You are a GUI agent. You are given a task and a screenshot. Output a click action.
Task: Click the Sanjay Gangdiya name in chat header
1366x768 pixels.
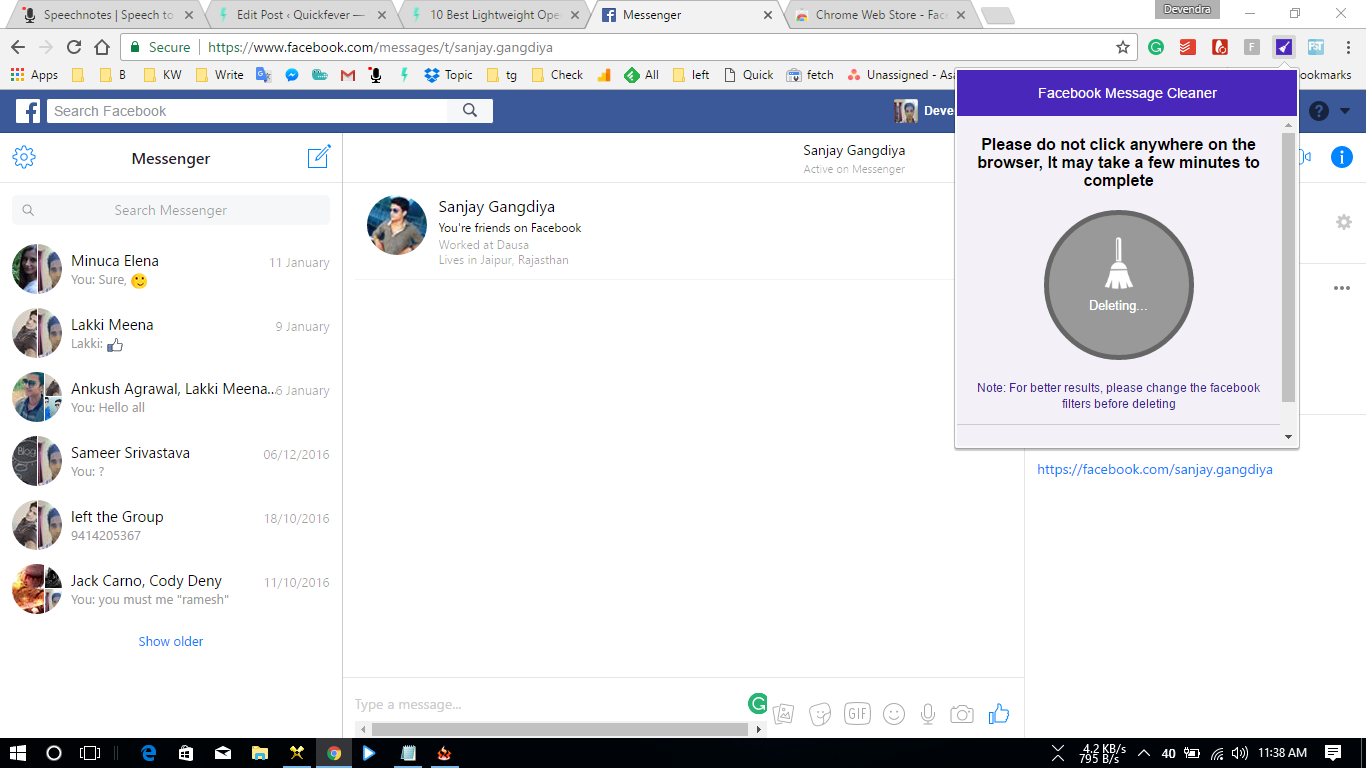(854, 150)
